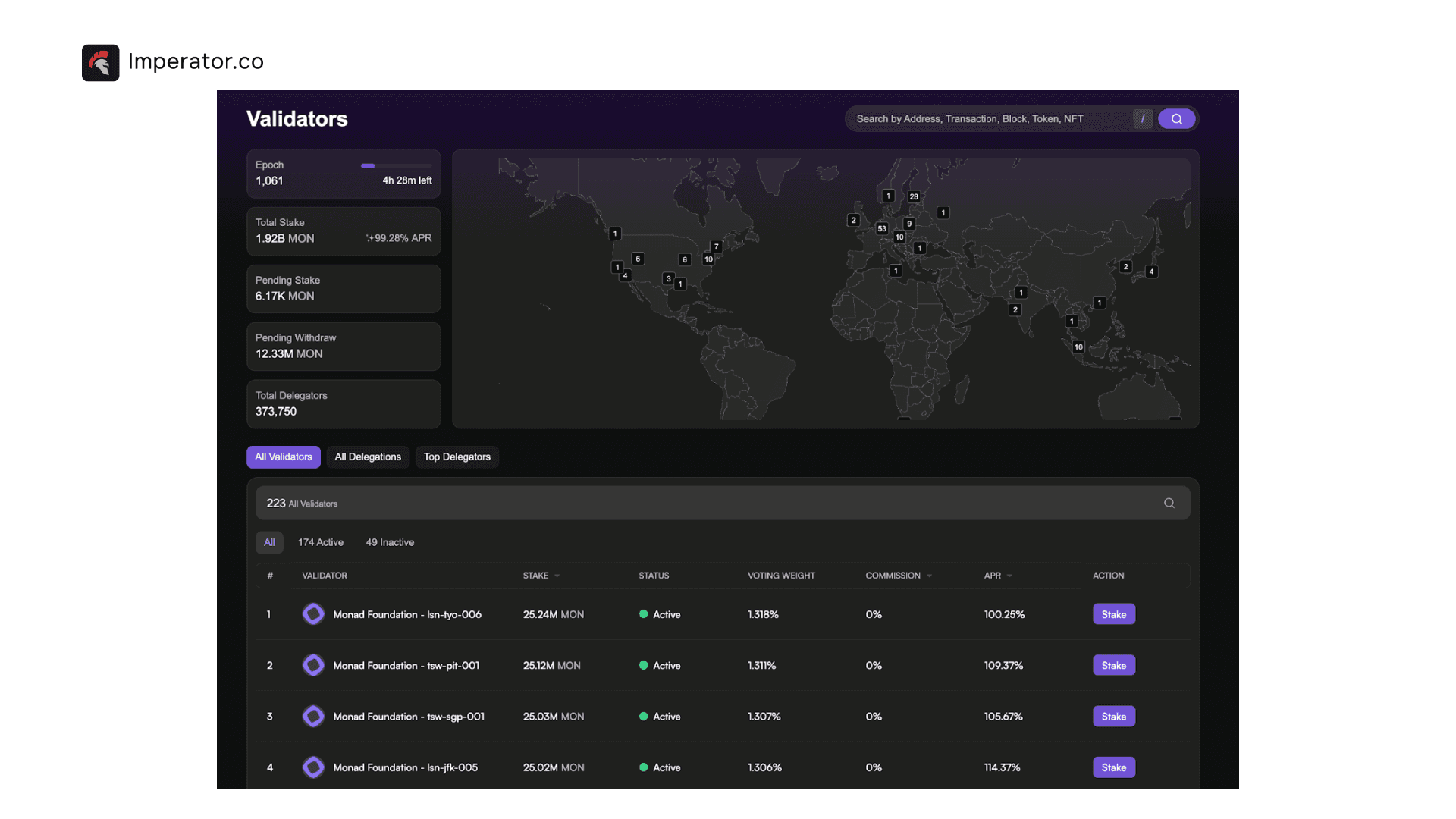Screen dimensions: 1456x819
Task: Click the 105.67% APR cell
Action: 1003,717
